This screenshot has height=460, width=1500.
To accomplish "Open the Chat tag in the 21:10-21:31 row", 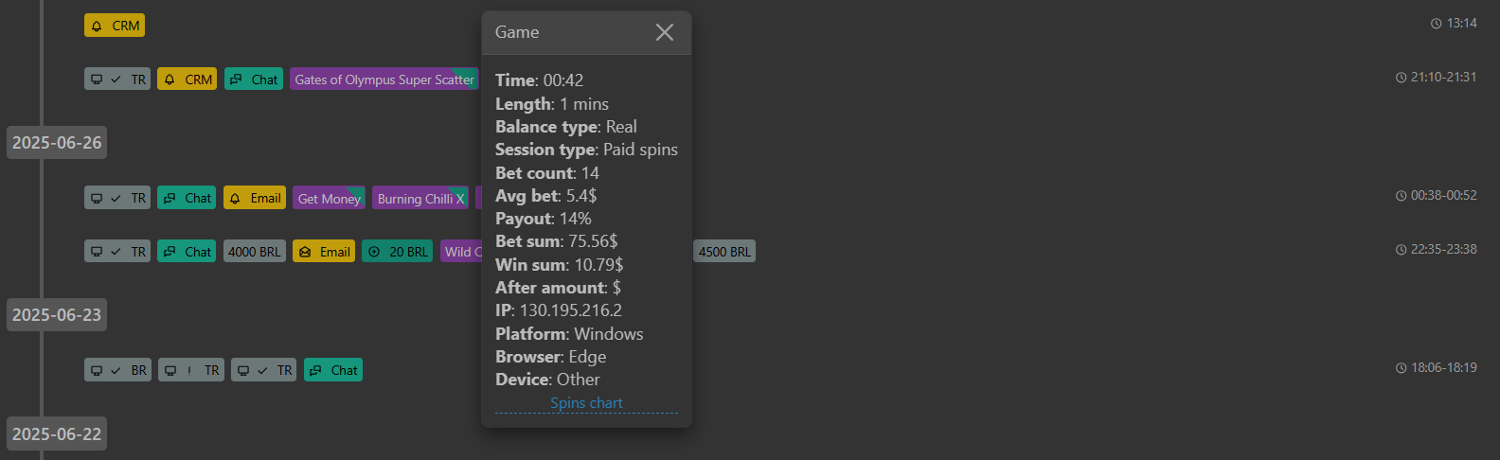I will click(254, 79).
